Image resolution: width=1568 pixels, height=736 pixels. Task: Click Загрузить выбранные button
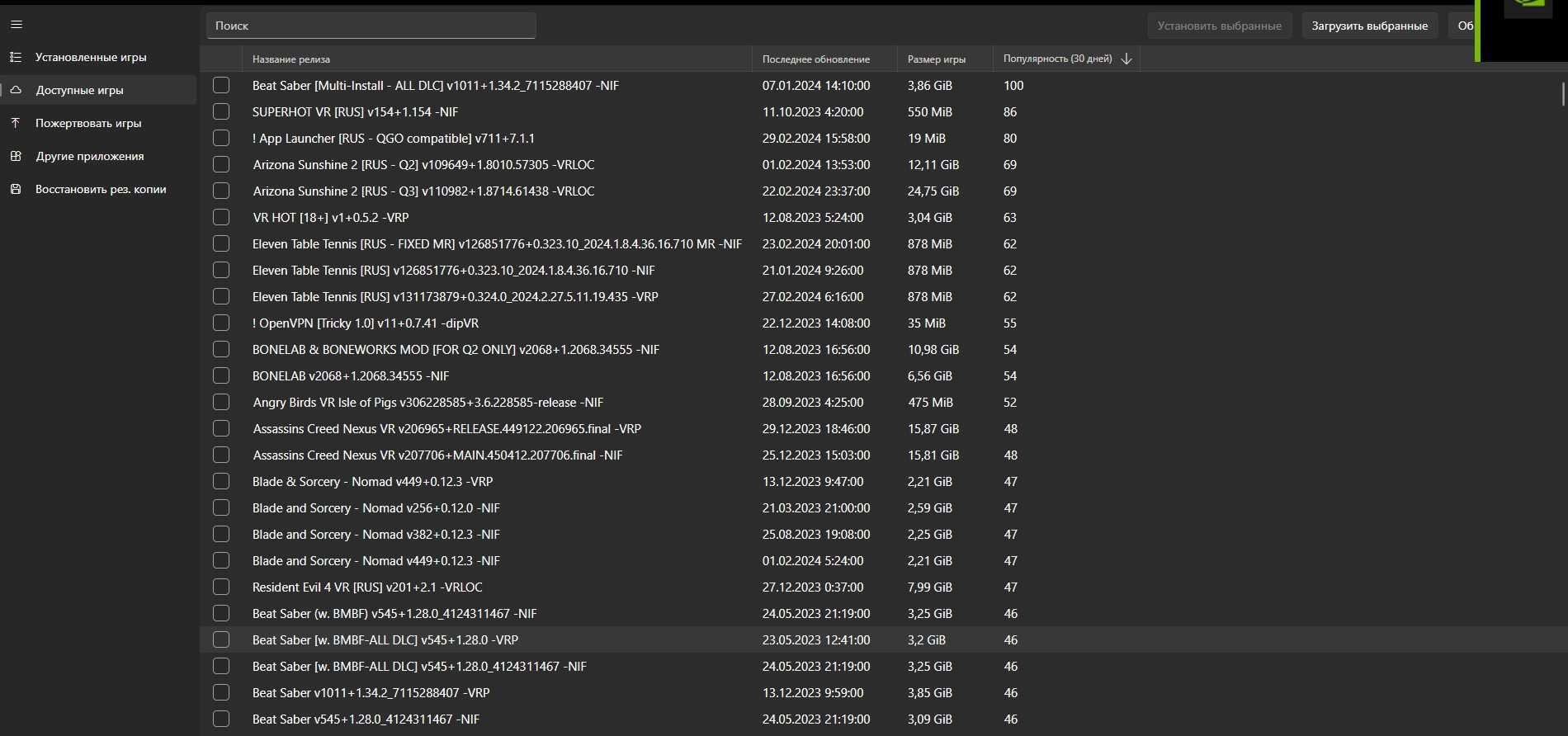(x=1370, y=26)
